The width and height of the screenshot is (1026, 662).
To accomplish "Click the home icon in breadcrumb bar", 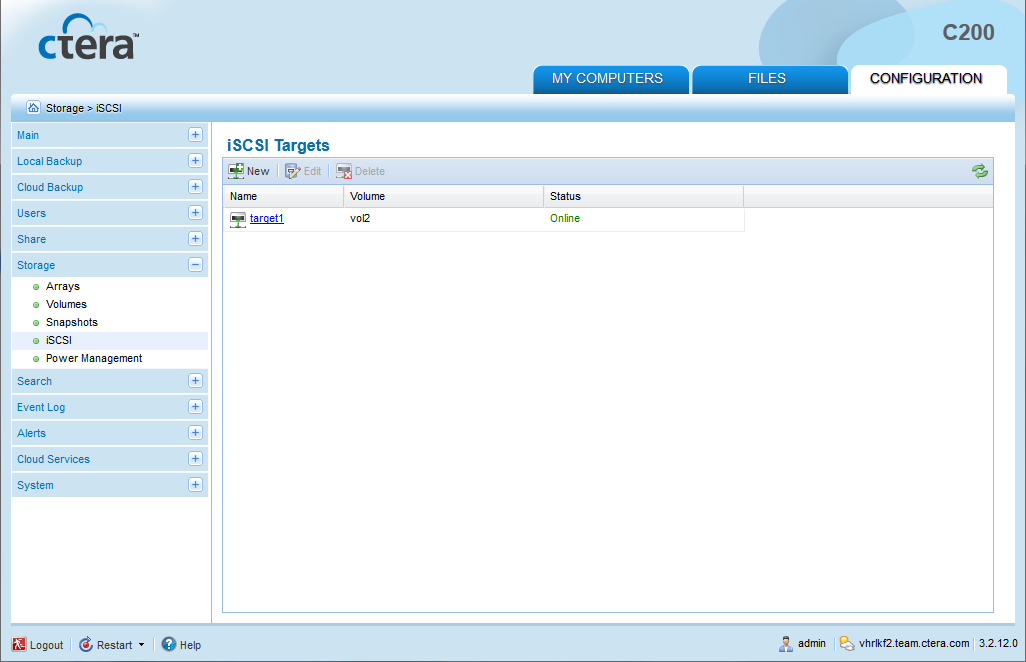I will click(x=33, y=107).
